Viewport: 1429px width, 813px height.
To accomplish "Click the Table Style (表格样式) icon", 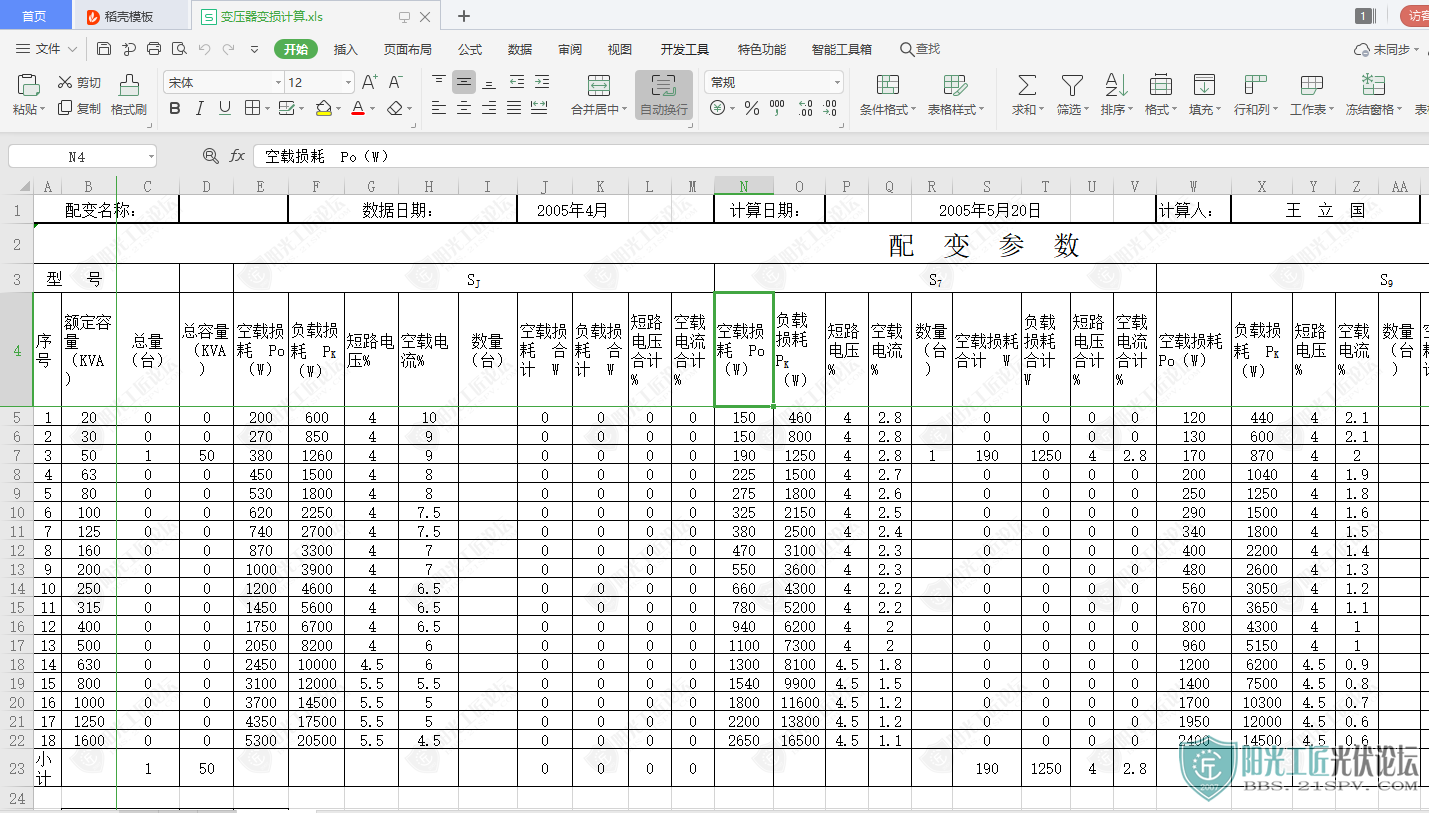I will tap(955, 85).
